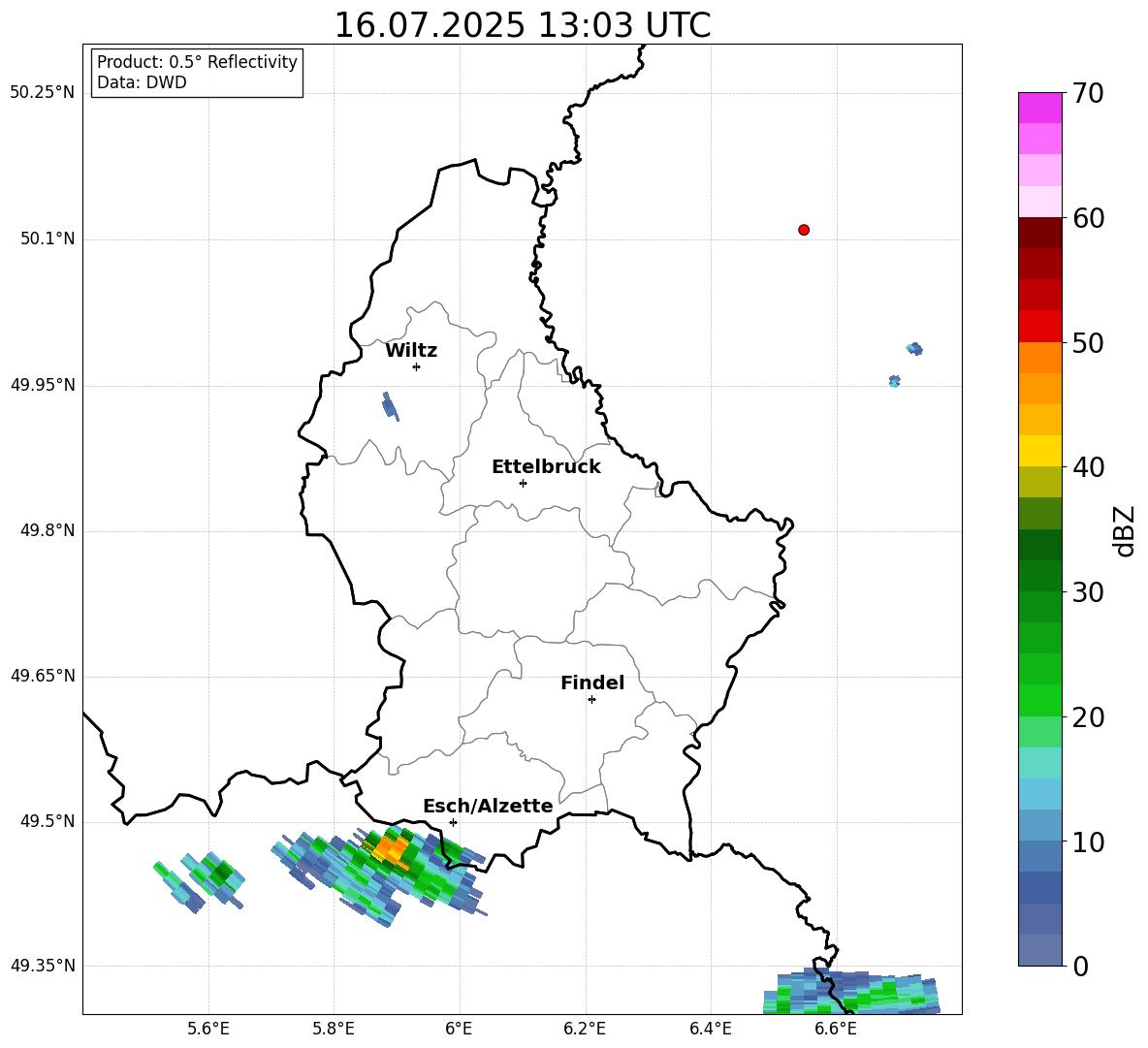The height and width of the screenshot is (1048, 1148).
Task: Click the 40 tick on colorbar
Action: coord(1088,467)
